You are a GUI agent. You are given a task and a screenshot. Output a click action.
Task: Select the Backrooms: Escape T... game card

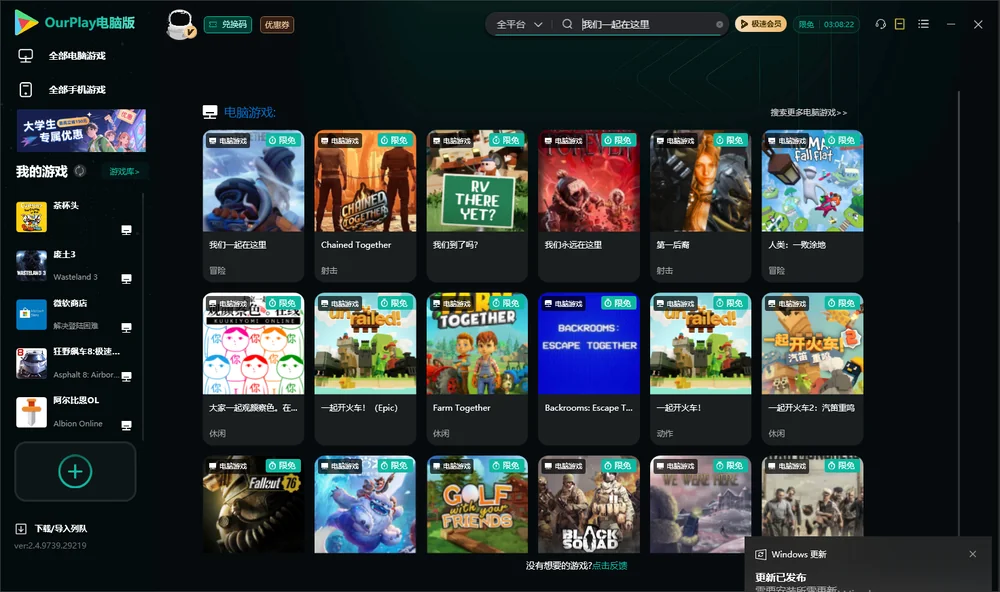[589, 369]
